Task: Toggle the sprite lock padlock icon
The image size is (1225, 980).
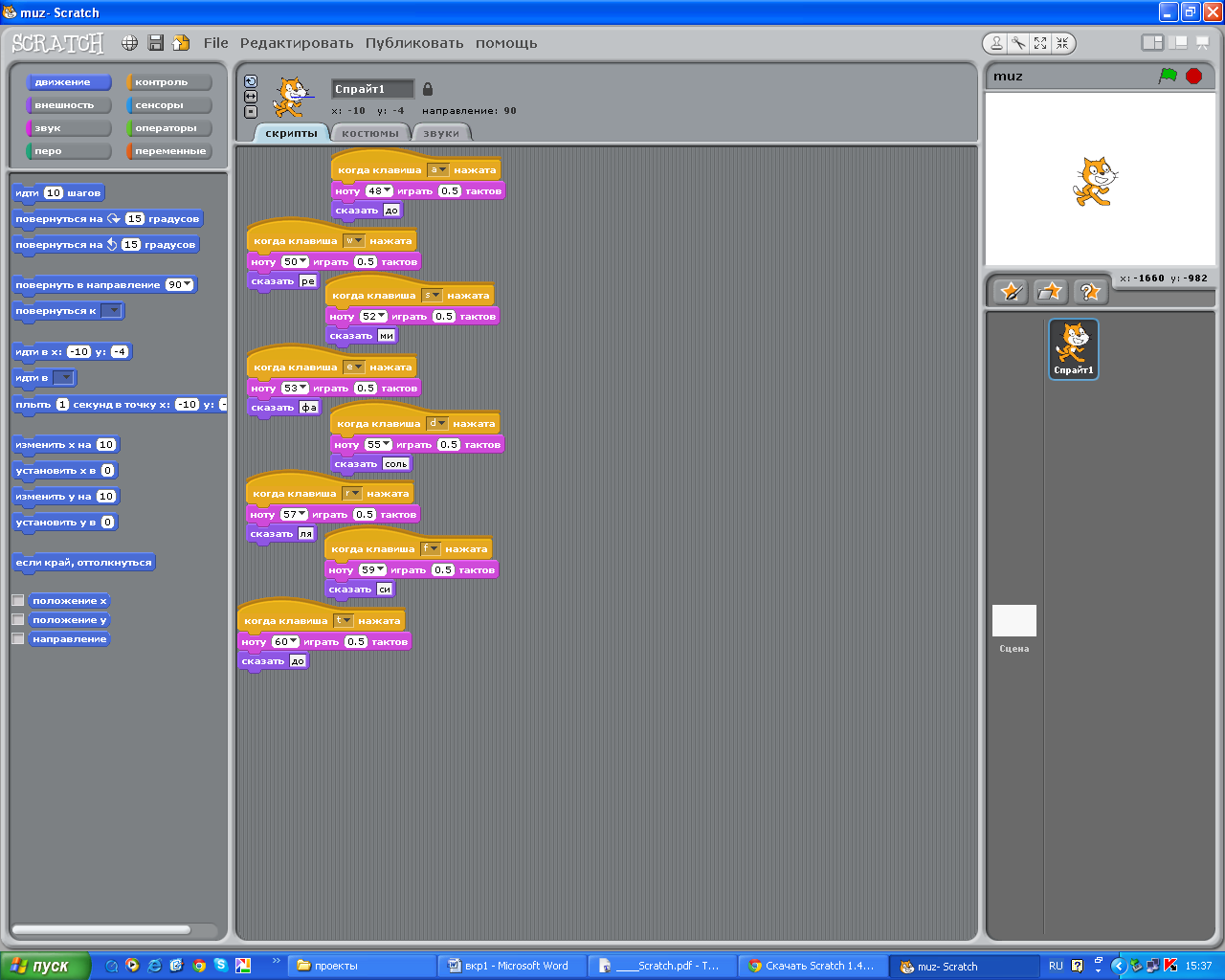Action: (428, 89)
